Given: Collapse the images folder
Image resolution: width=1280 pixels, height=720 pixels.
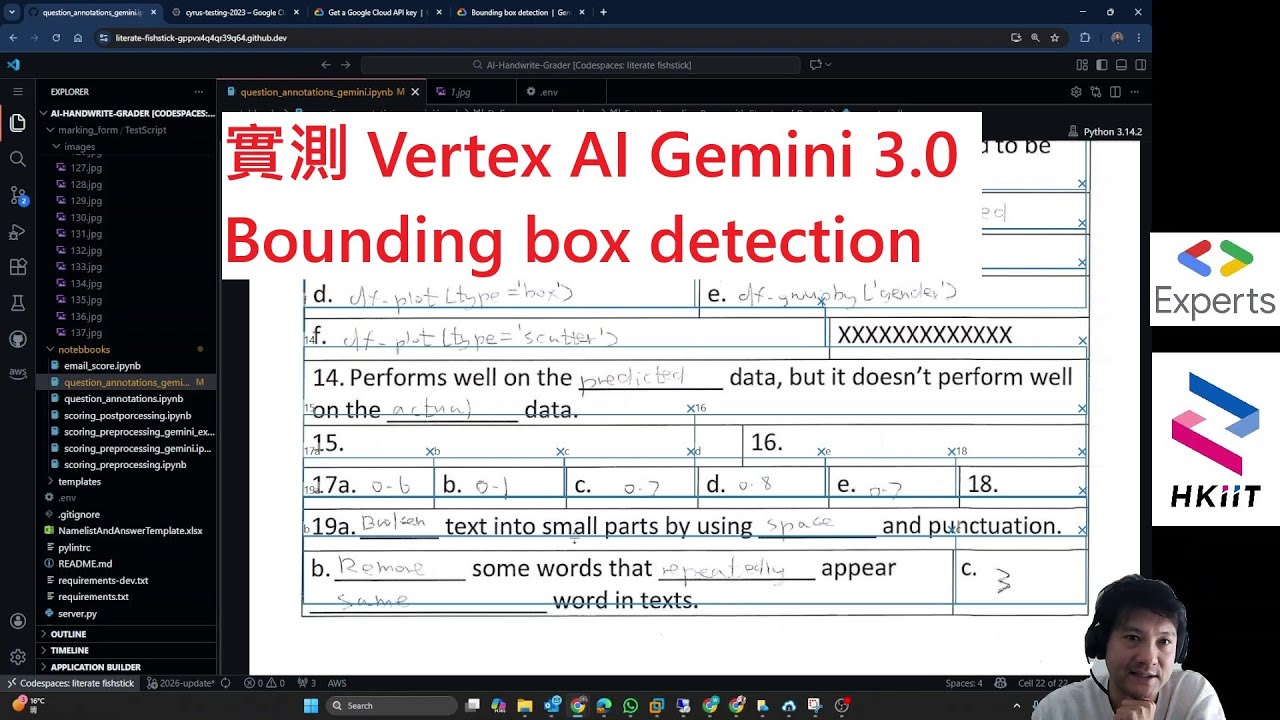Looking at the screenshot, I should click(126, 147).
